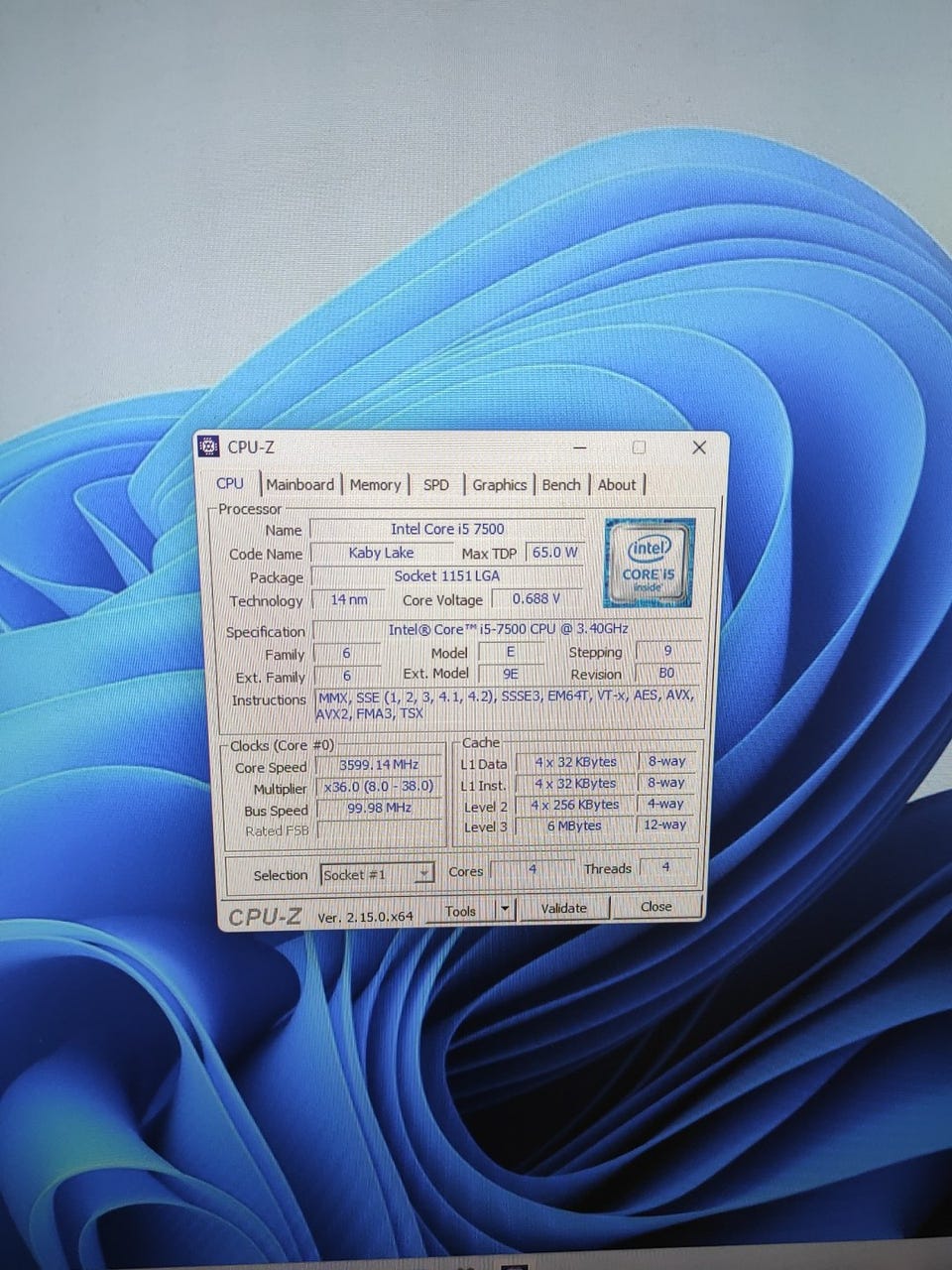The image size is (952, 1270).
Task: Show the About tab
Action: click(x=617, y=484)
